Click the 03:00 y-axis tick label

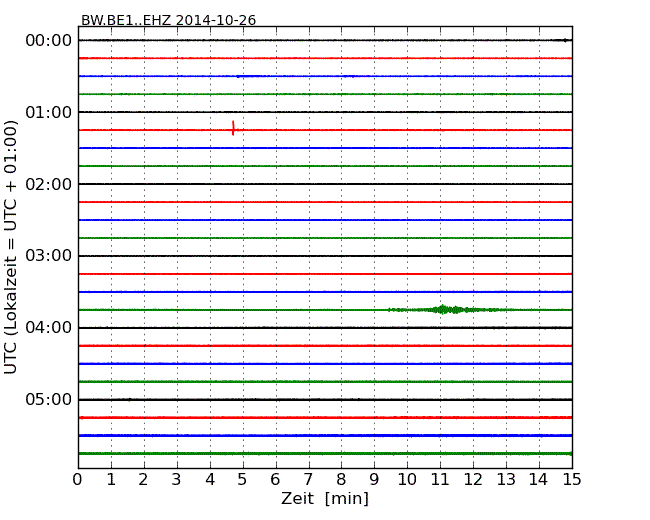49,255
